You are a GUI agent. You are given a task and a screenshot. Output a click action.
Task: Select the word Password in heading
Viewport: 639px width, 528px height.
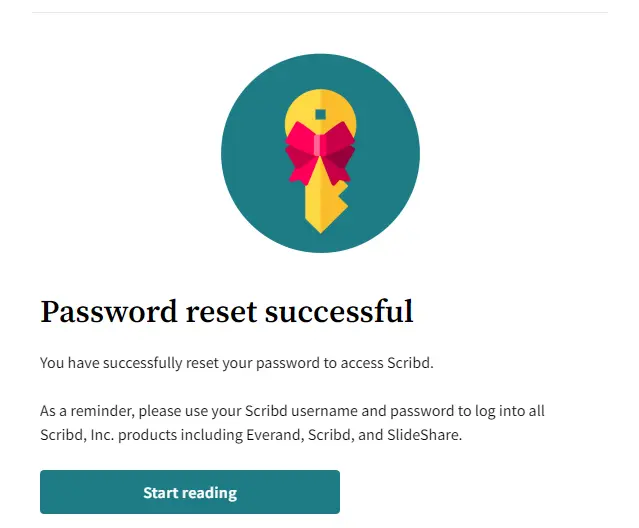point(108,312)
